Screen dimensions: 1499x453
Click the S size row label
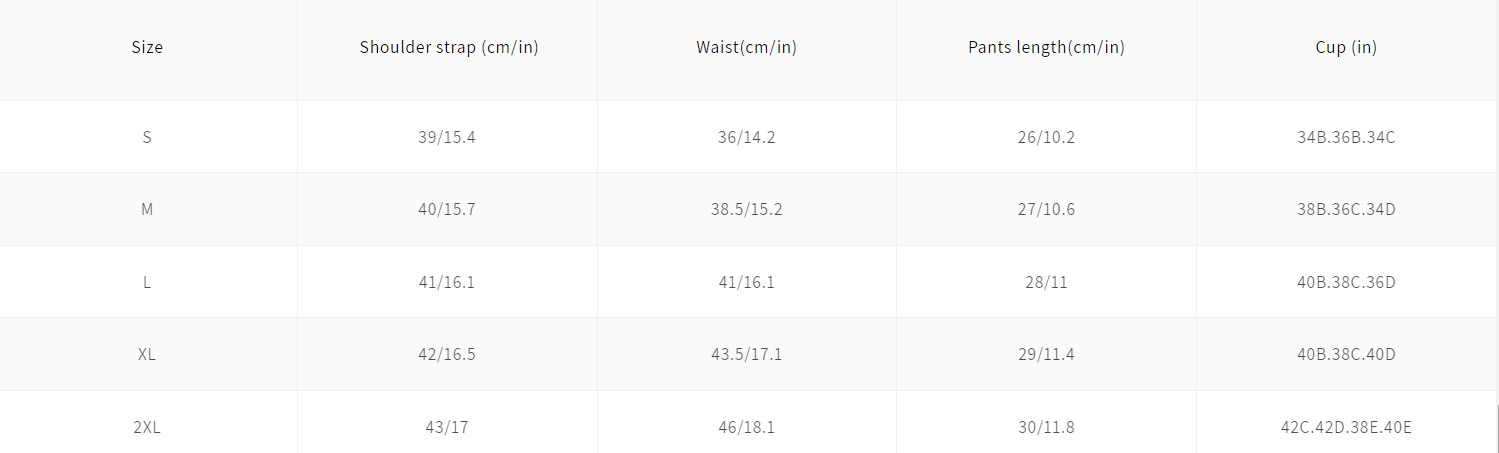[x=147, y=137]
